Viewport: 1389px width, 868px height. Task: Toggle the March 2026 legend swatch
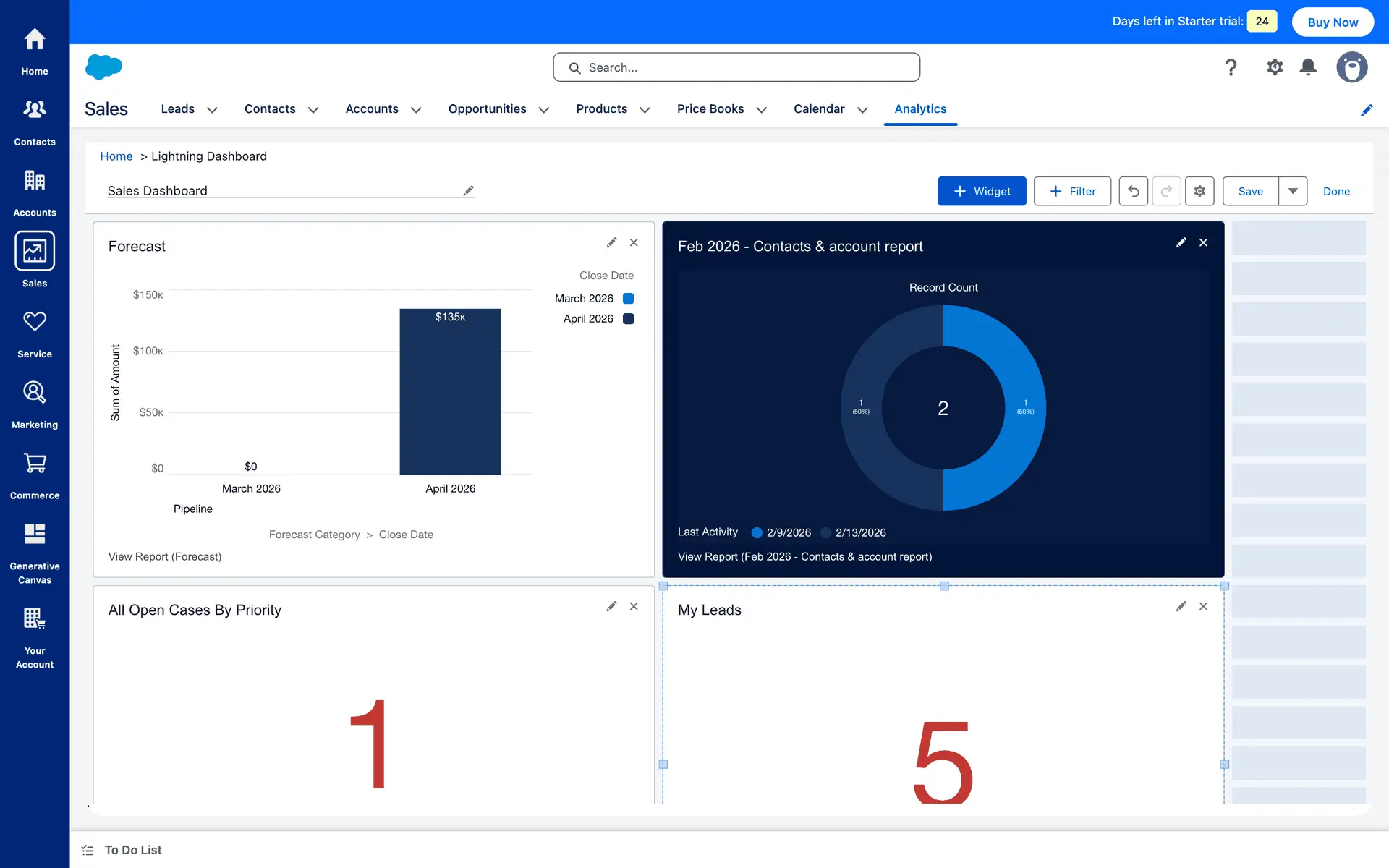point(628,299)
